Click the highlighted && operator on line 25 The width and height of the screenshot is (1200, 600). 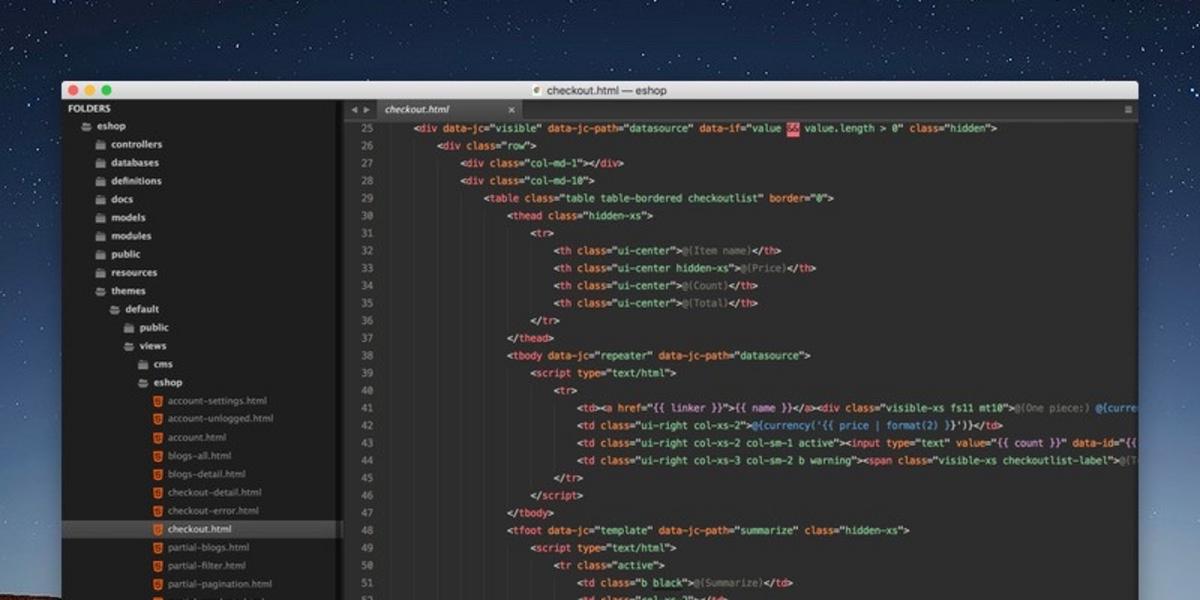point(793,128)
